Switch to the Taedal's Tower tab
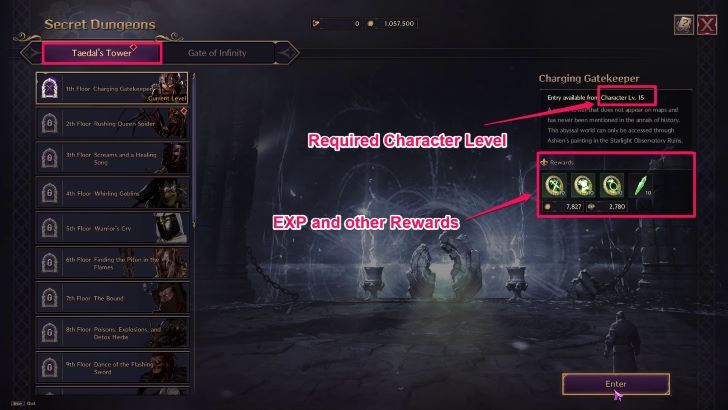Image resolution: width=728 pixels, height=410 pixels. [102, 53]
